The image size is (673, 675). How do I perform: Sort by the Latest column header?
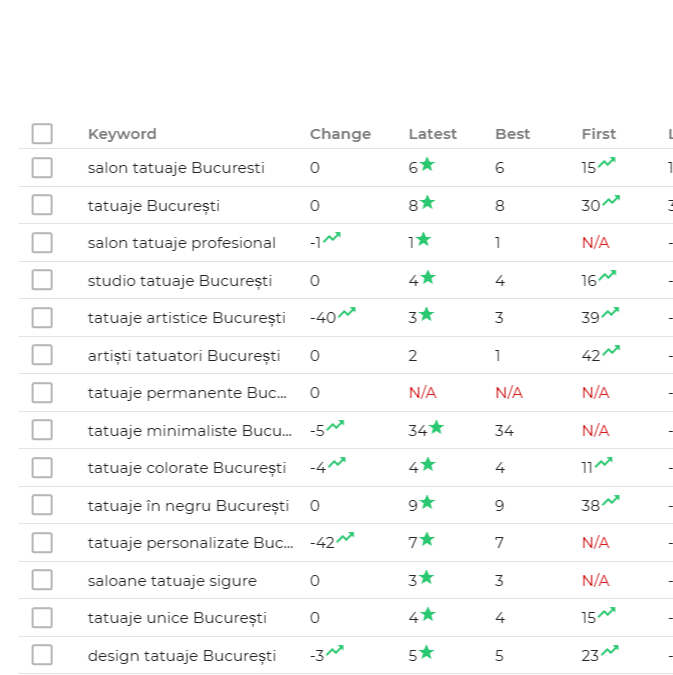tap(432, 134)
